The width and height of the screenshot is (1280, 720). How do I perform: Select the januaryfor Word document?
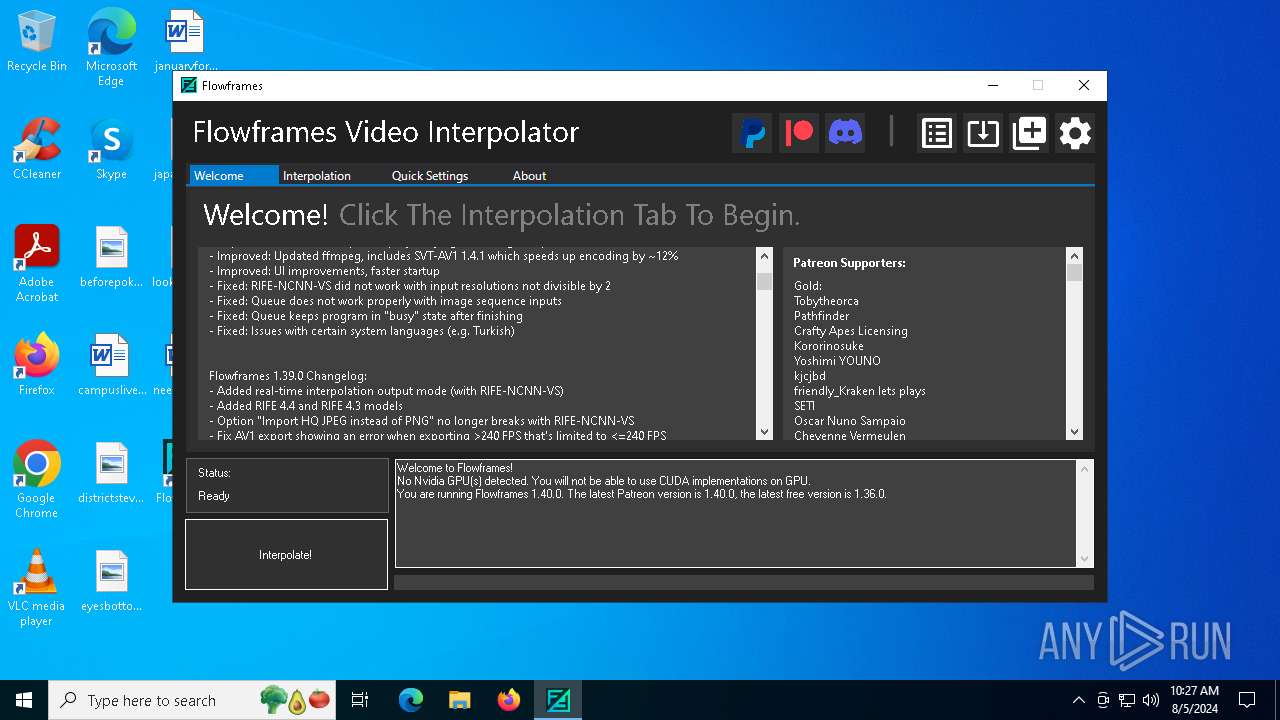pos(185,41)
